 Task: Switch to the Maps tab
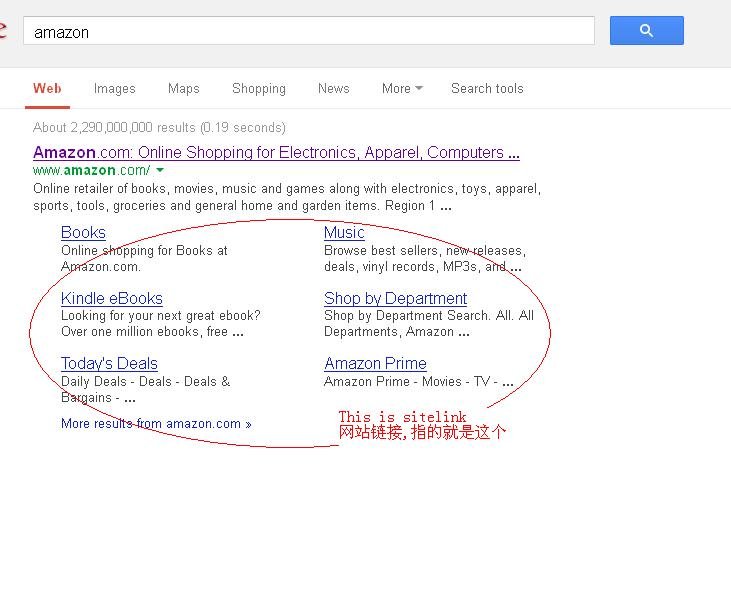[x=183, y=88]
